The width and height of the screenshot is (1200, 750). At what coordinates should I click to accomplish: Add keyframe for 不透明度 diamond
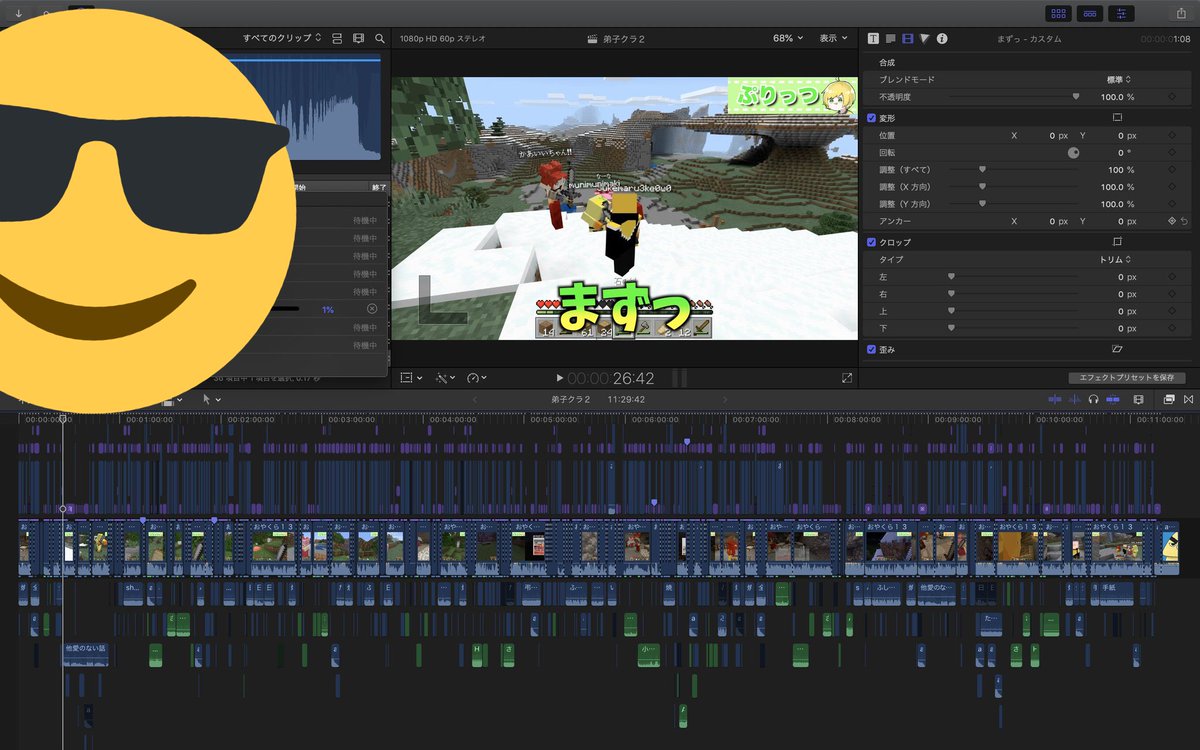pos(1172,97)
